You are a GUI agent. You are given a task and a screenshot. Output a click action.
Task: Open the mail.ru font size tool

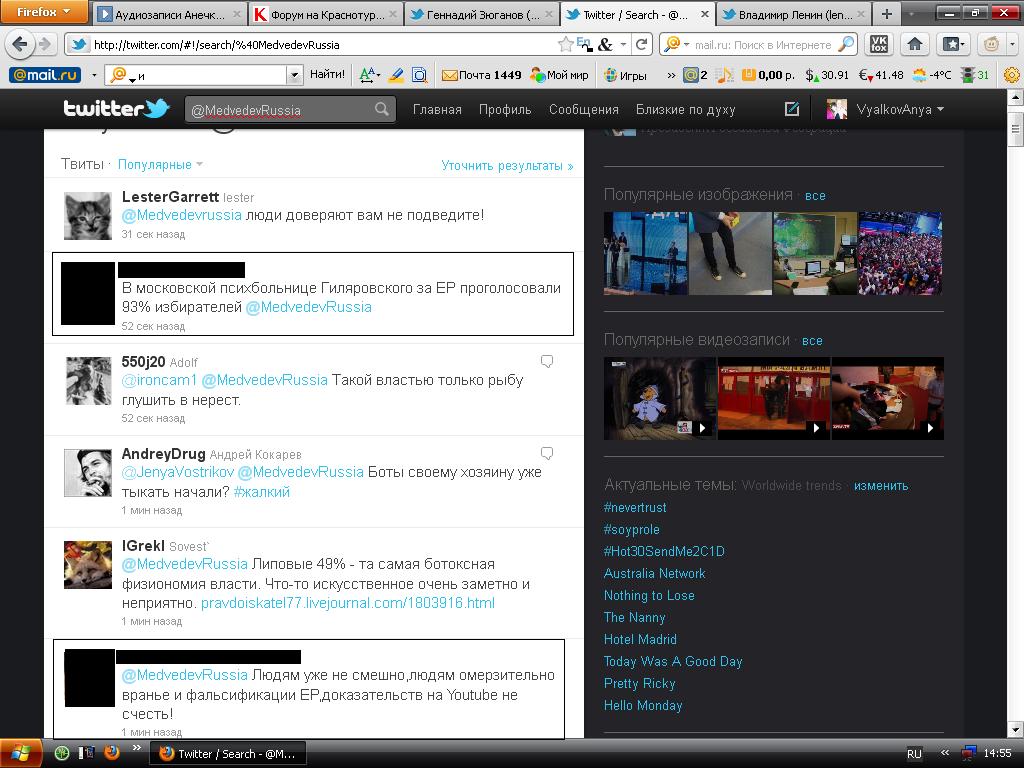[368, 75]
